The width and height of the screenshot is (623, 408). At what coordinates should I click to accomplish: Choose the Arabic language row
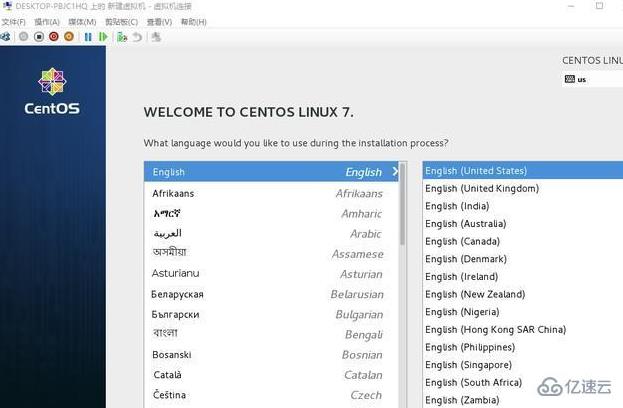pos(271,234)
